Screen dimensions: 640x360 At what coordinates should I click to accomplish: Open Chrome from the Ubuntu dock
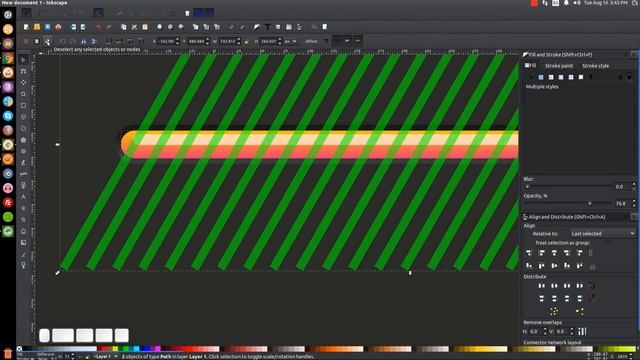8,58
